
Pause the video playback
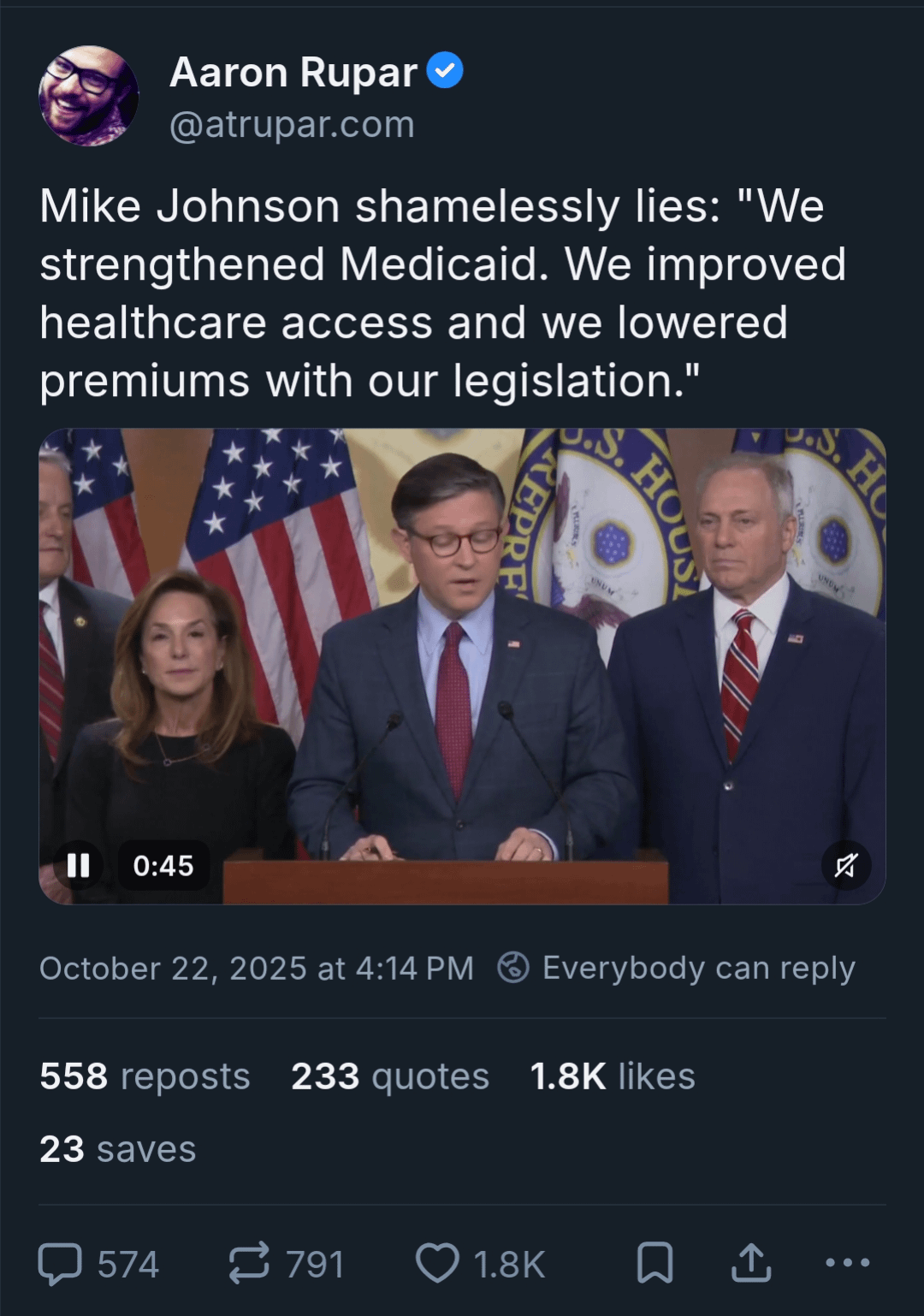click(x=79, y=865)
